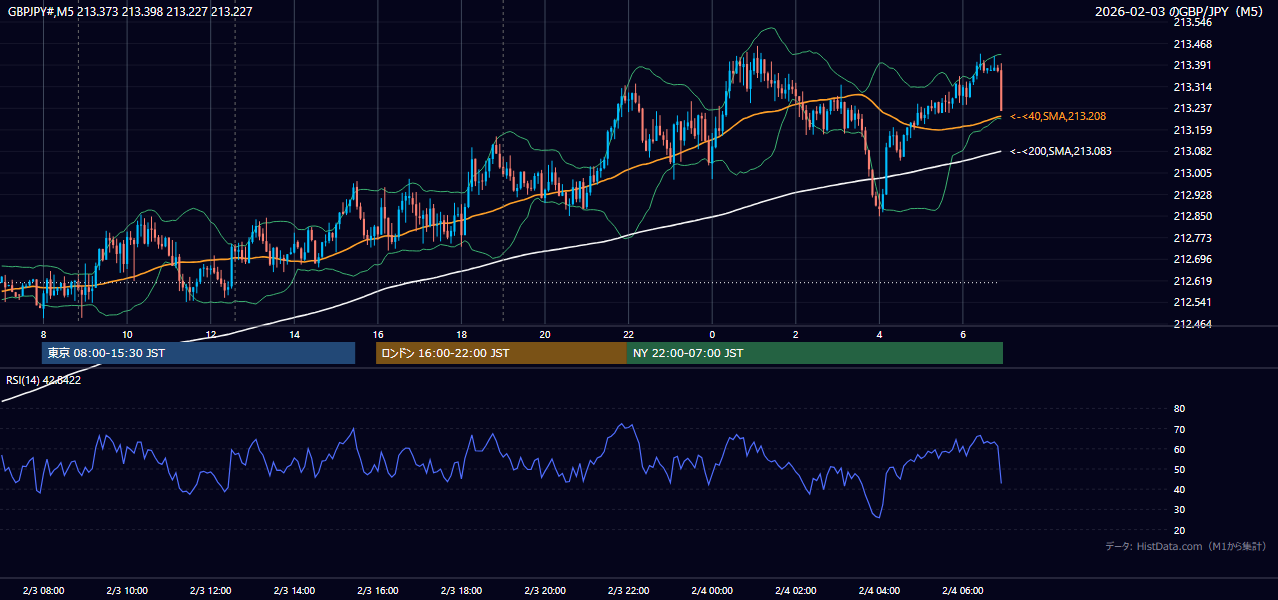Click the 2/4 04:00 date axis label
Viewport: 1278px width, 600px height.
[879, 591]
